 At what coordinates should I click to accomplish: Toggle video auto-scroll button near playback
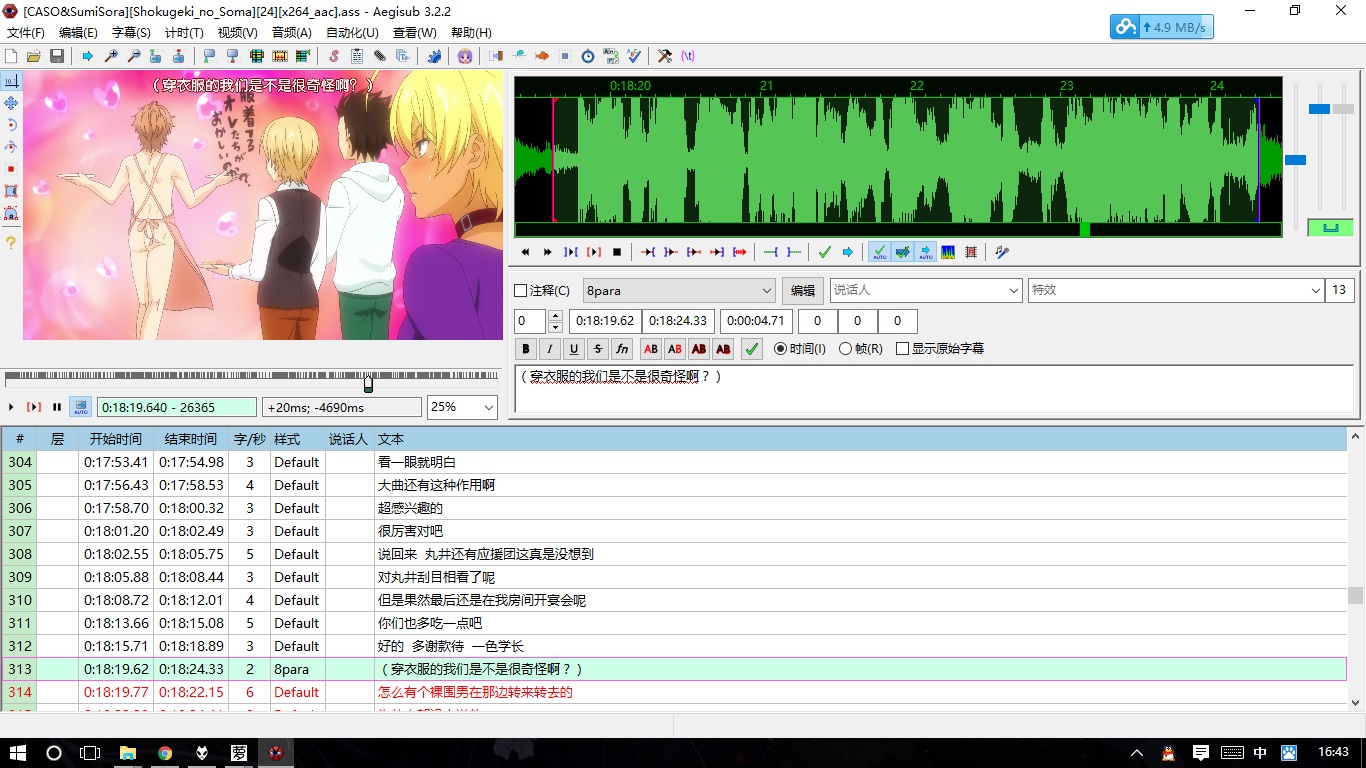click(81, 407)
